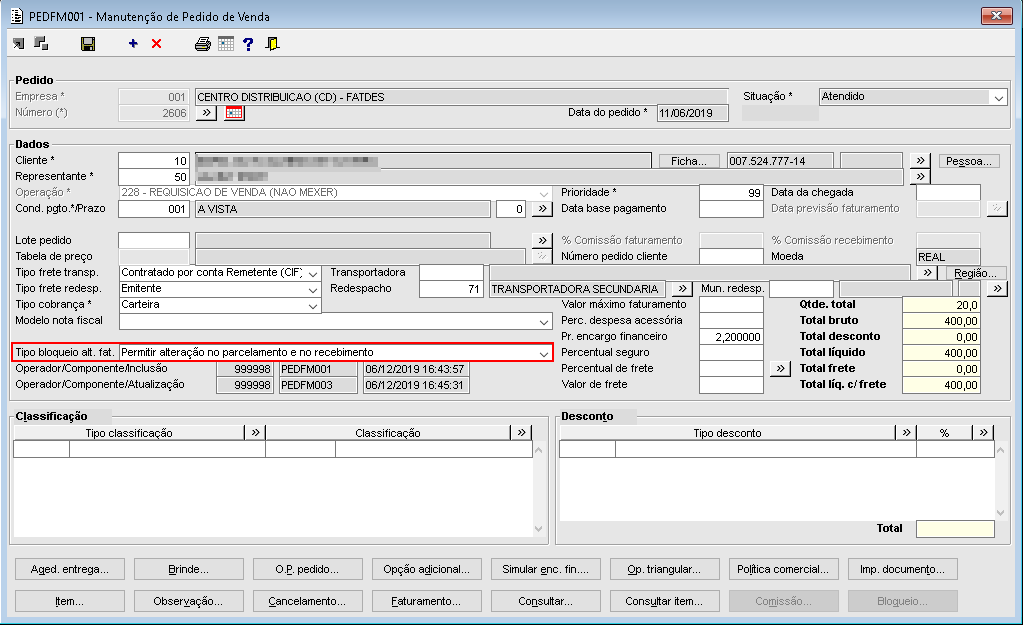Click lookup arrows next to Pessoa button
Image resolution: width=1023 pixels, height=625 pixels.
pos(920,160)
